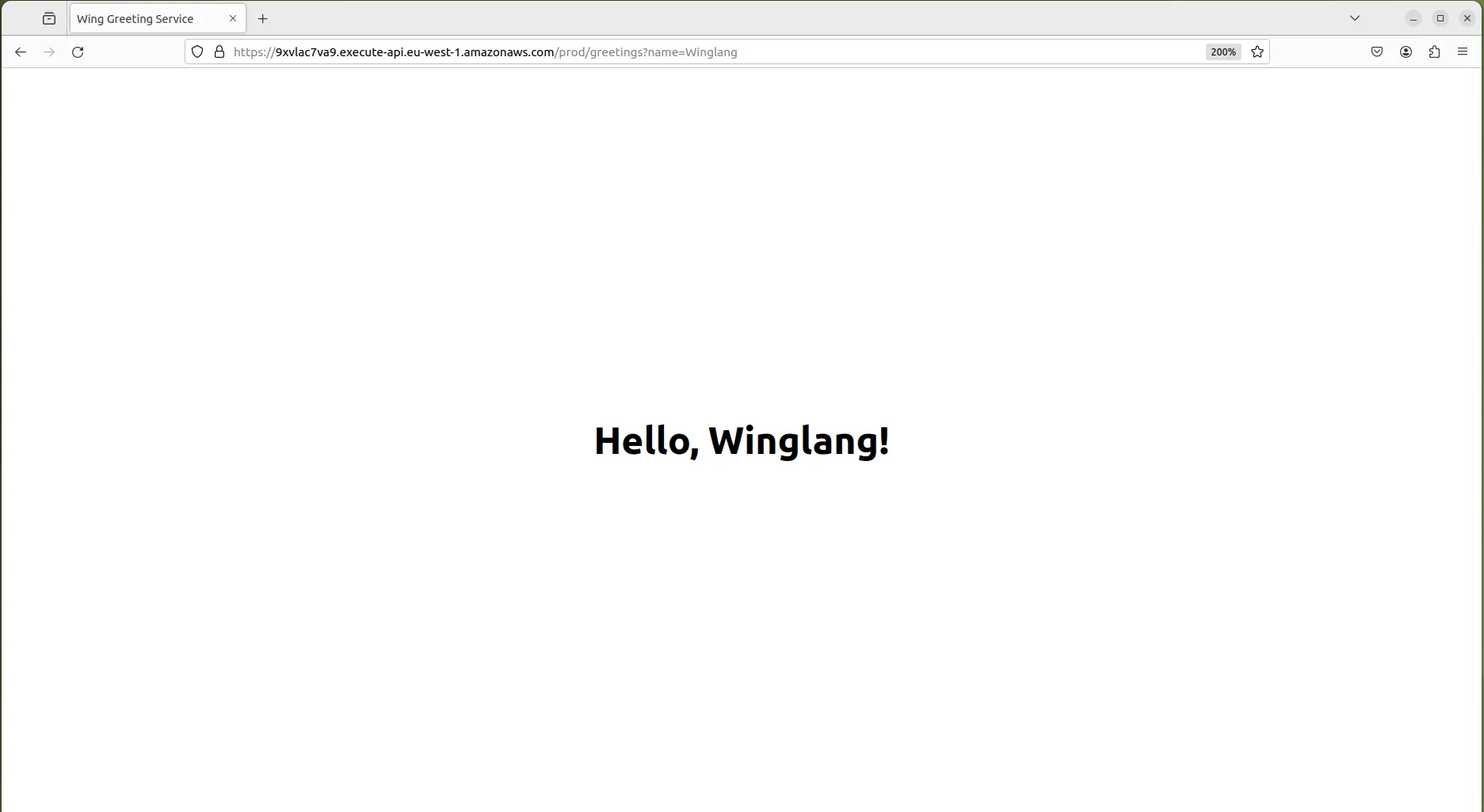Maximize the browser window
Image resolution: width=1484 pixels, height=812 pixels.
tap(1440, 18)
